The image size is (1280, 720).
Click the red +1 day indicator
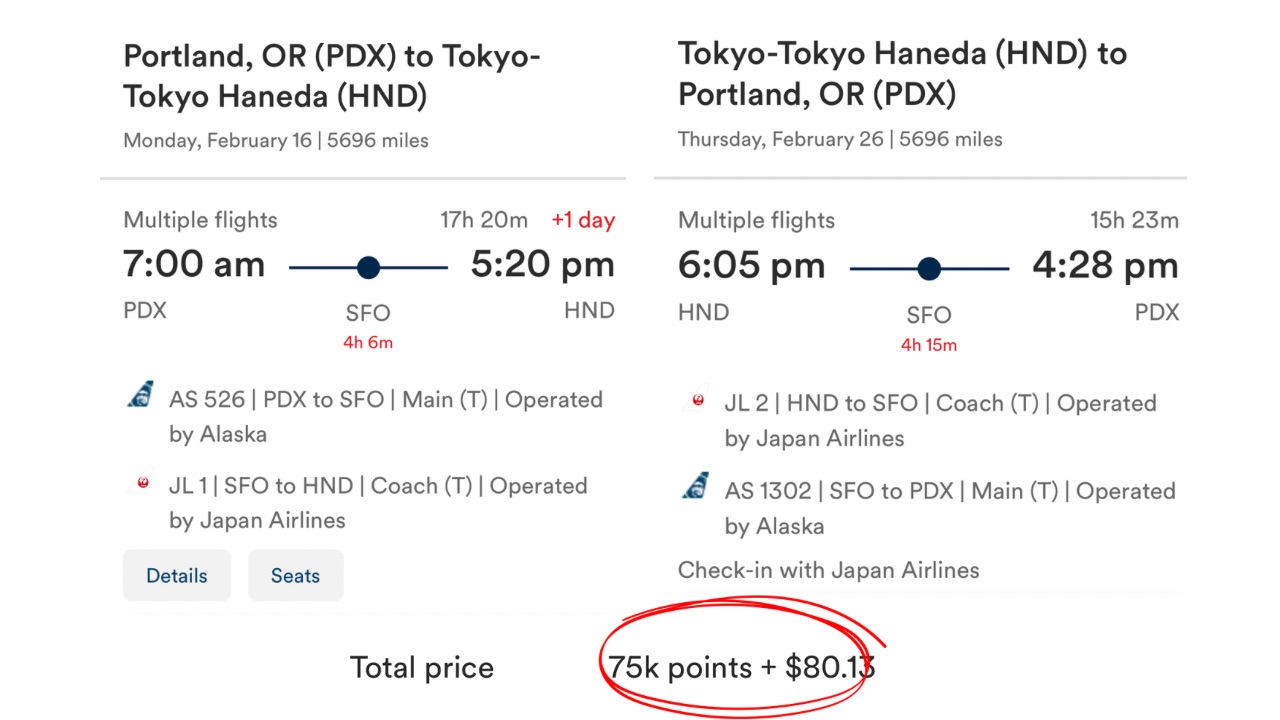click(x=582, y=220)
